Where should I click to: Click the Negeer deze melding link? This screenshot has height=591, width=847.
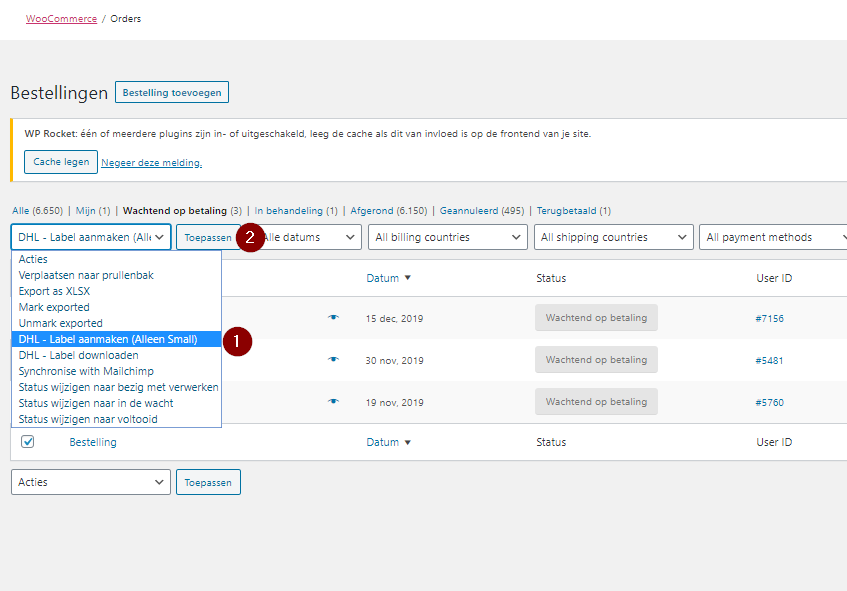(151, 163)
